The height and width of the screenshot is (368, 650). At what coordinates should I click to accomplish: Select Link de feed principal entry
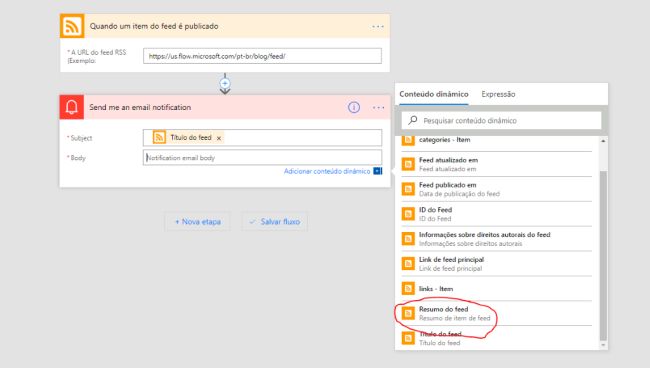point(497,264)
